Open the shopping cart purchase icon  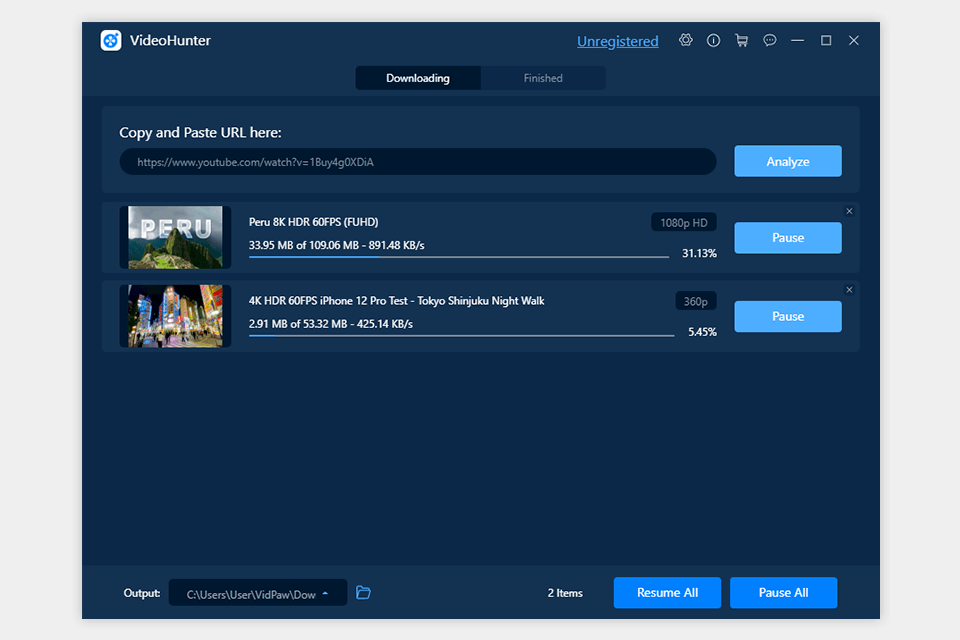tap(741, 40)
